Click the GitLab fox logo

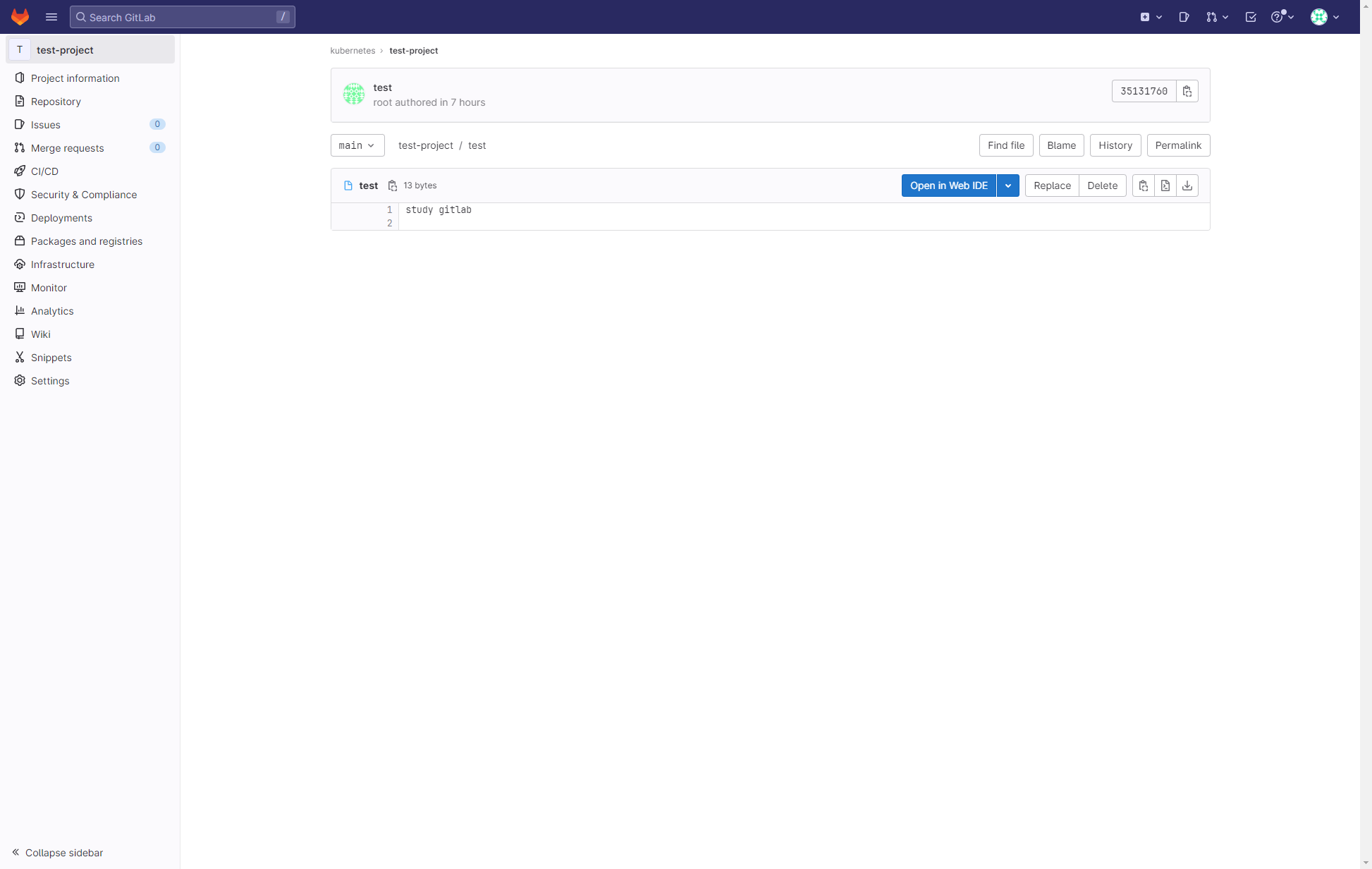pos(20,17)
